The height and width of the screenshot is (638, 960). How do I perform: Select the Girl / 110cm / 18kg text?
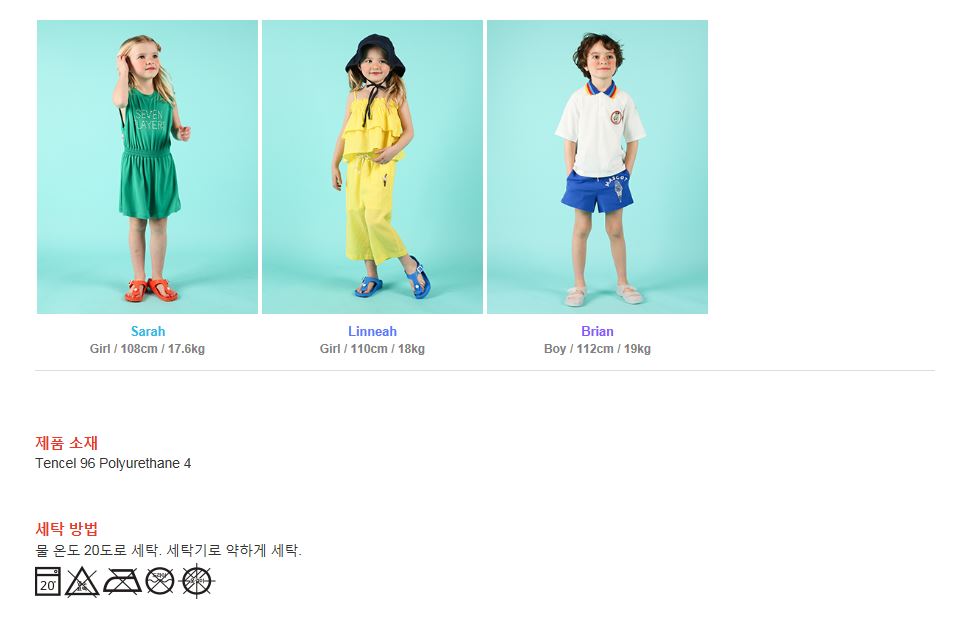[x=372, y=349]
